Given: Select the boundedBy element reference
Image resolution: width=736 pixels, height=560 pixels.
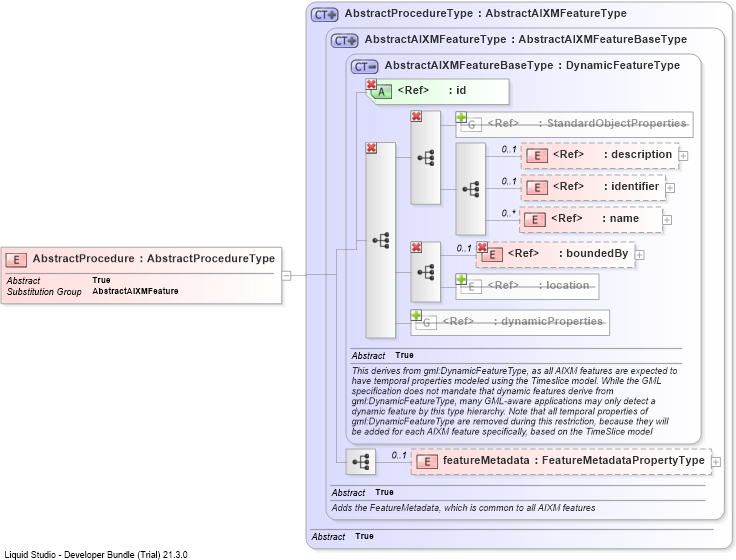Looking at the screenshot, I should click(x=555, y=255).
